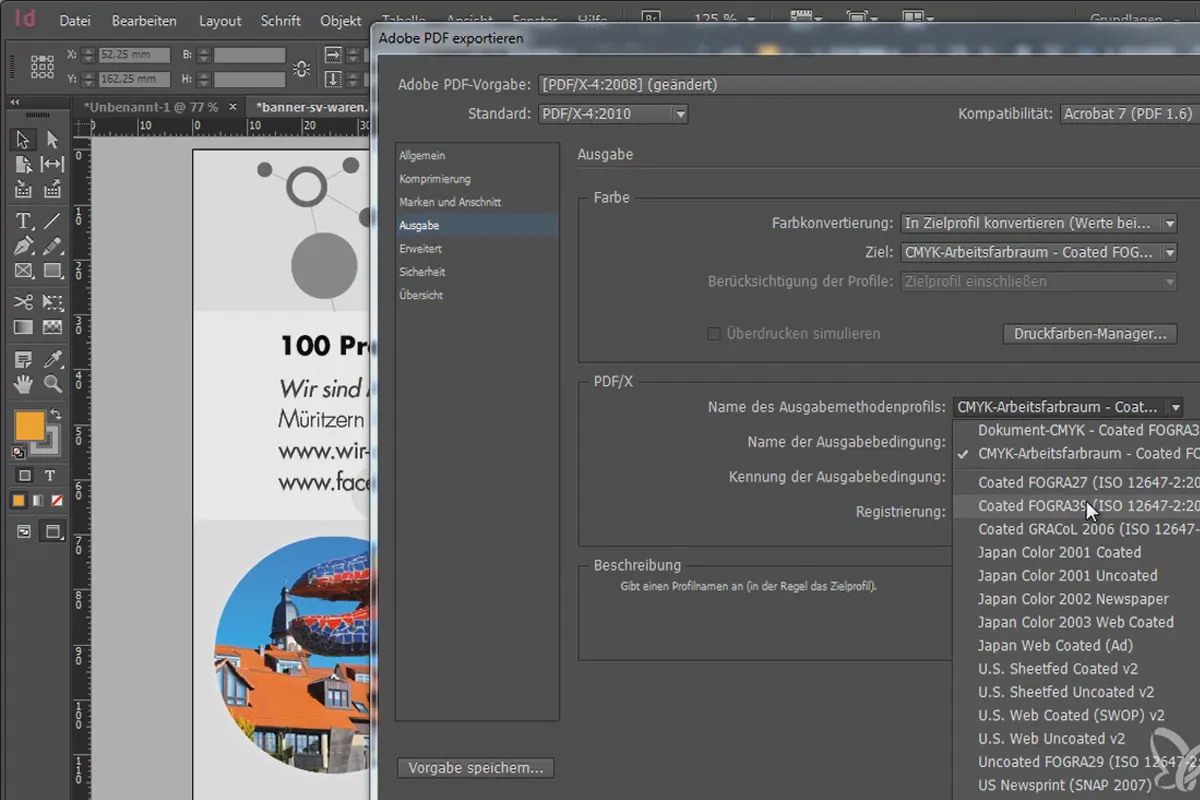1200x800 pixels.
Task: Select the Rectangle tool
Action: (x=53, y=270)
